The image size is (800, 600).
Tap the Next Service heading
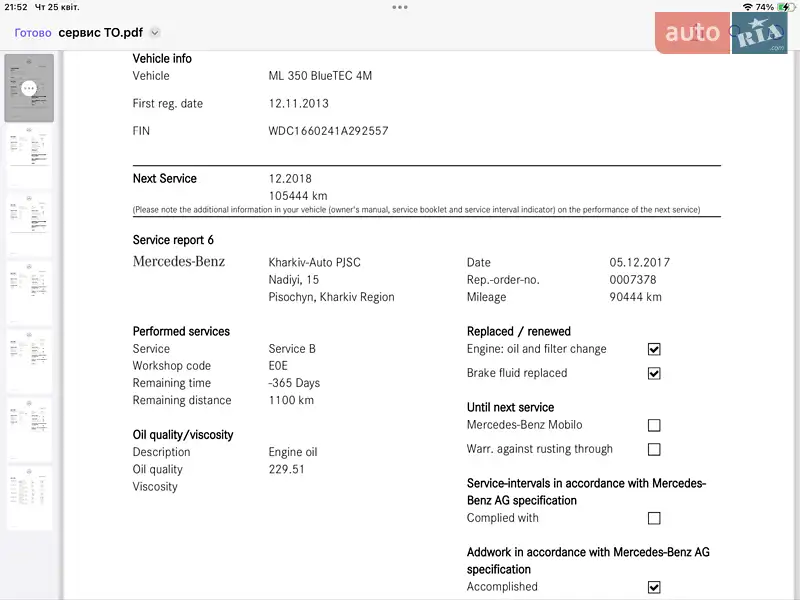(164, 179)
